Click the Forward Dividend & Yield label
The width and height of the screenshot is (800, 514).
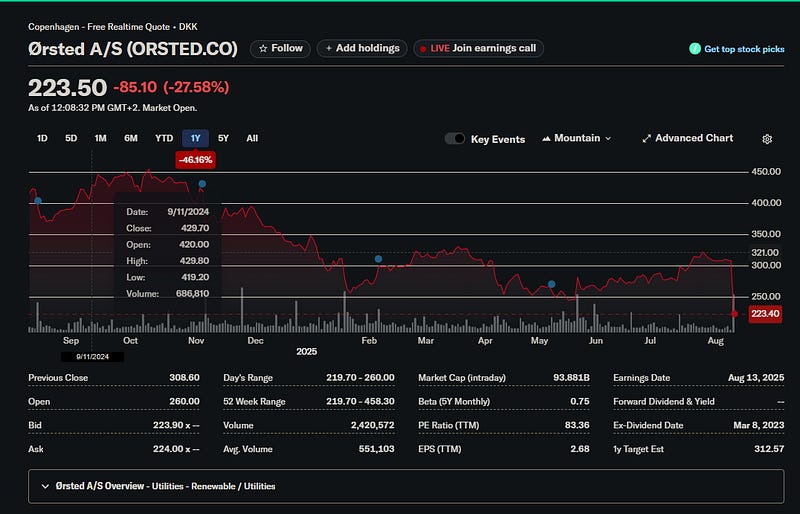pos(664,401)
